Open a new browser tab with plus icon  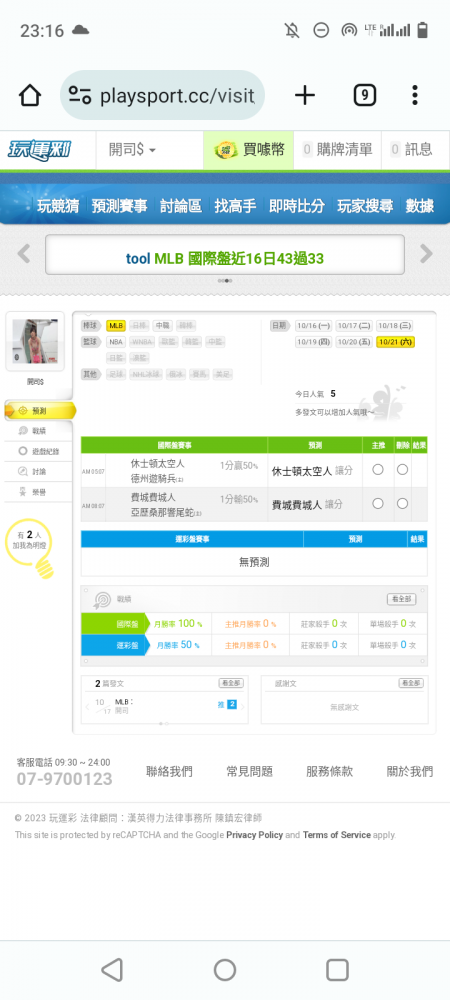point(305,96)
